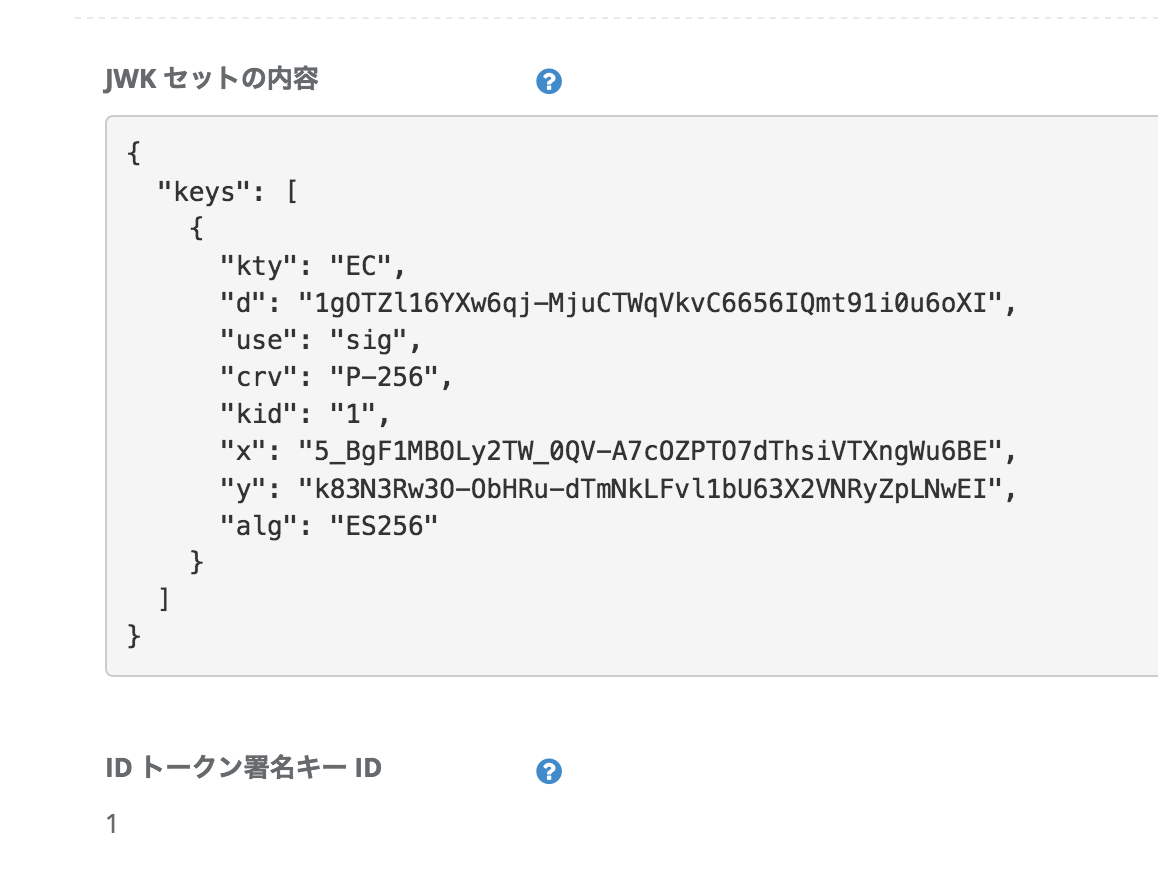Click the closing square bracket line
Viewport: 1158px width, 874px height.
165,599
